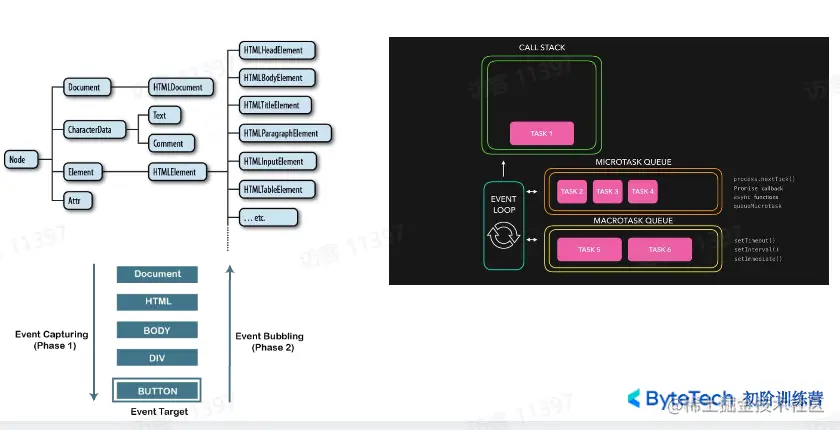
Task: Select the HTMLElement node
Action: tap(177, 172)
